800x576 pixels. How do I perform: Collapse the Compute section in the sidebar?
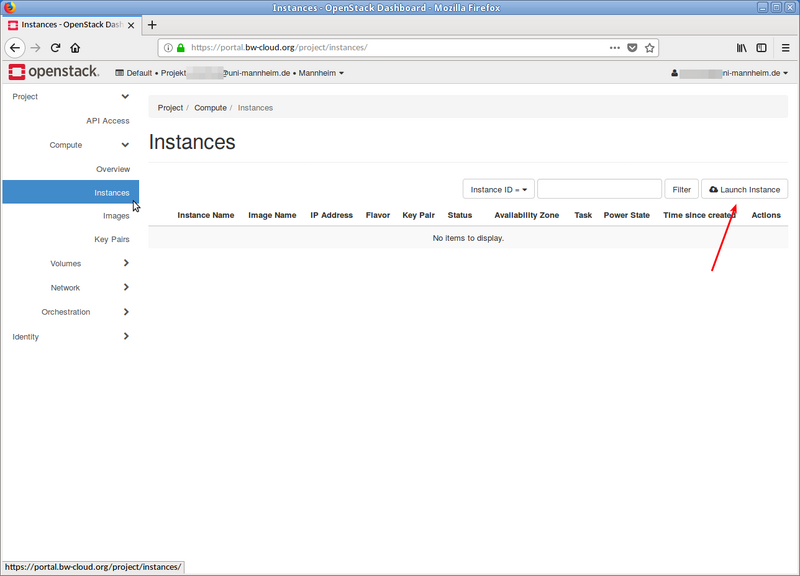click(68, 144)
